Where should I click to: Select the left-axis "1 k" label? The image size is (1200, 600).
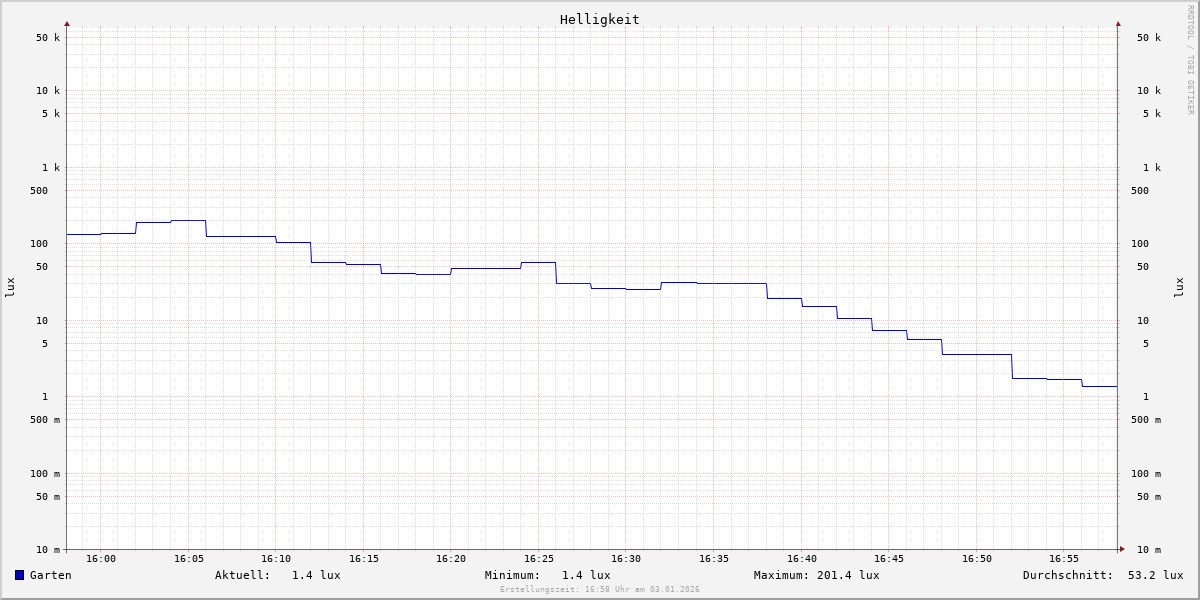tap(51, 168)
